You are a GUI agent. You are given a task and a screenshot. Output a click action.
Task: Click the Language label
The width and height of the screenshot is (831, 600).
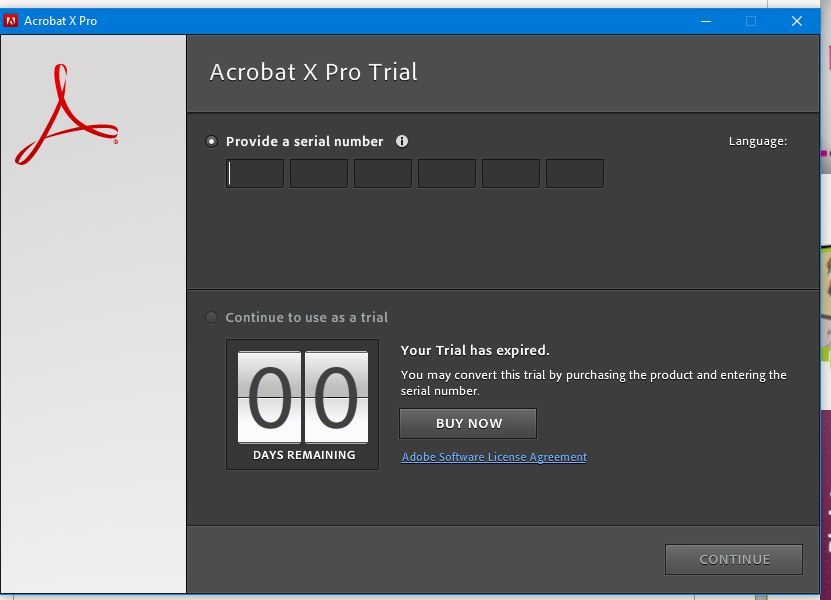[757, 142]
